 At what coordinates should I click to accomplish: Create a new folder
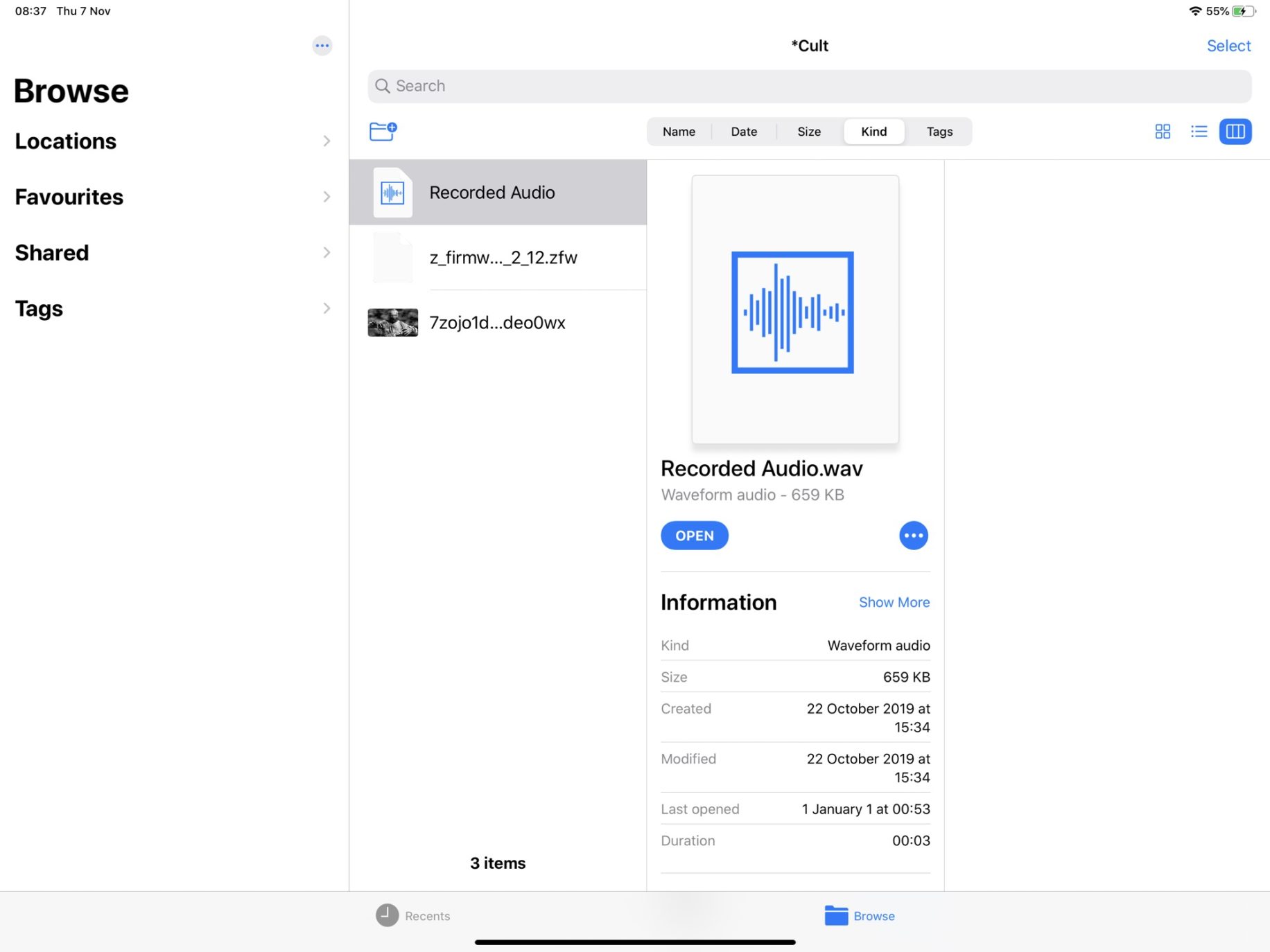point(383,131)
